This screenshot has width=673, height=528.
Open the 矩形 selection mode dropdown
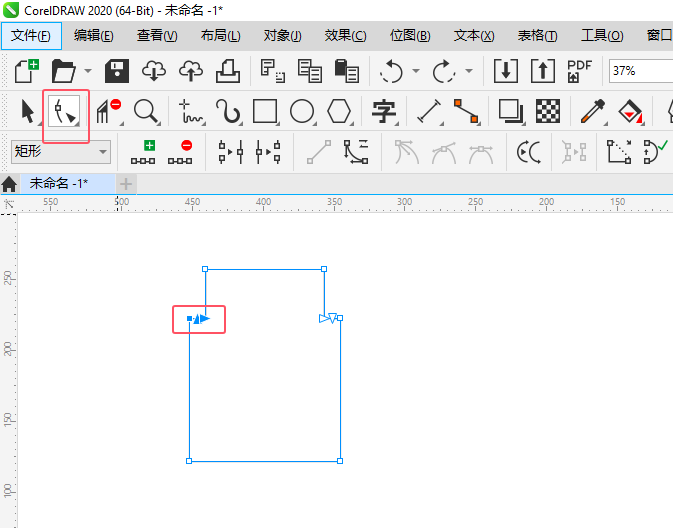(x=61, y=152)
